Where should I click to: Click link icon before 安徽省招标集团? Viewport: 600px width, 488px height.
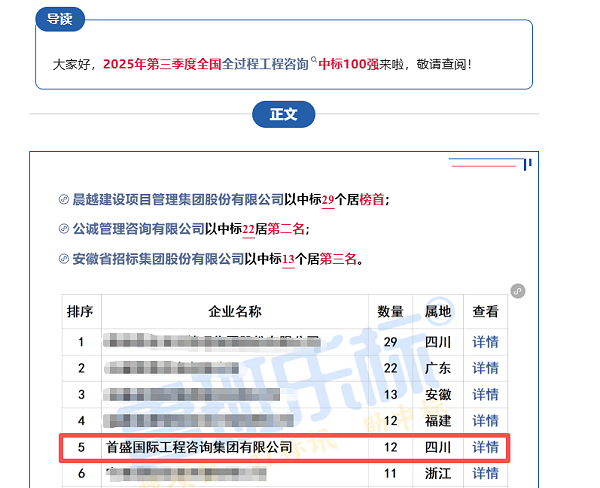[x=65, y=259]
